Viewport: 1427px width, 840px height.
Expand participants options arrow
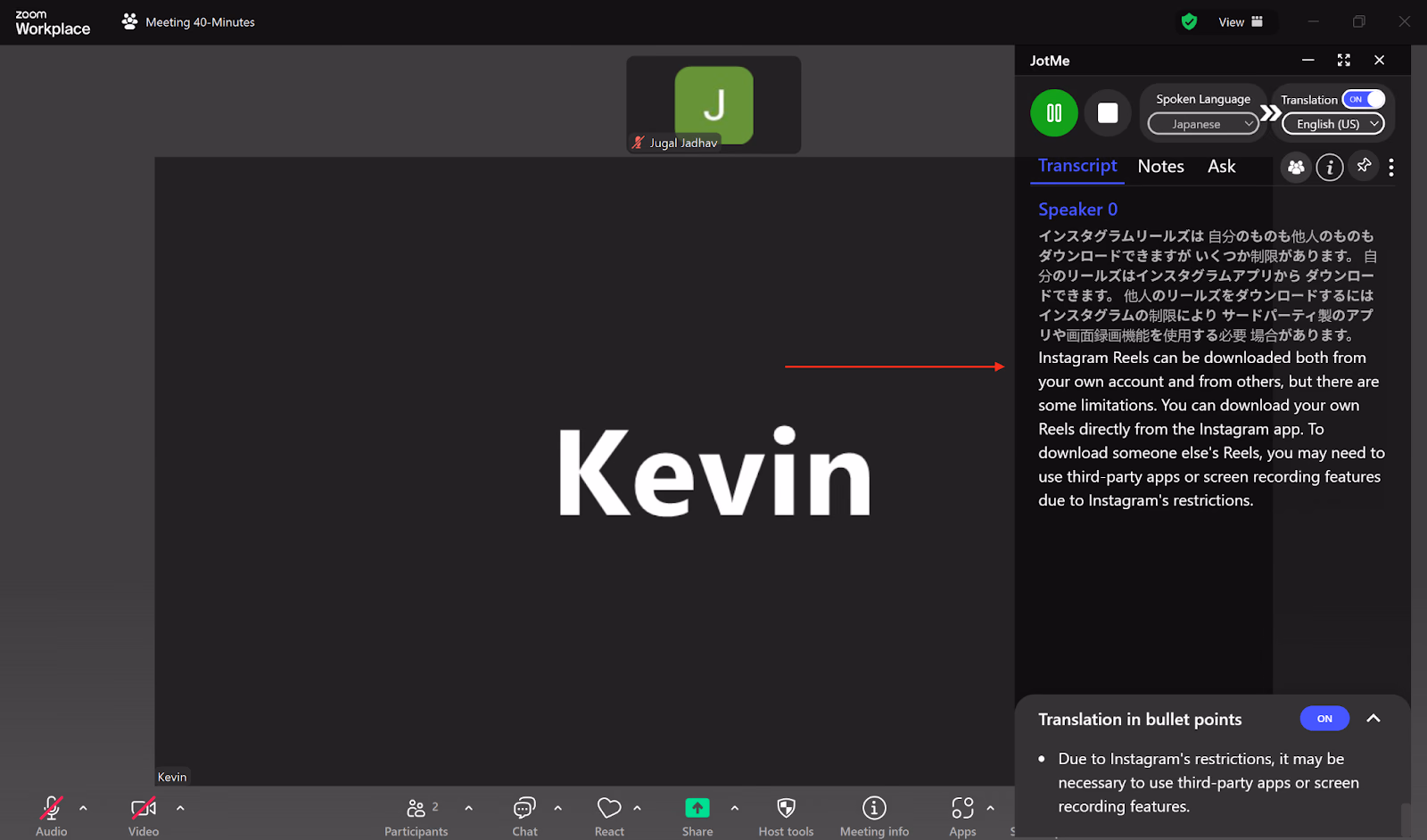[468, 808]
